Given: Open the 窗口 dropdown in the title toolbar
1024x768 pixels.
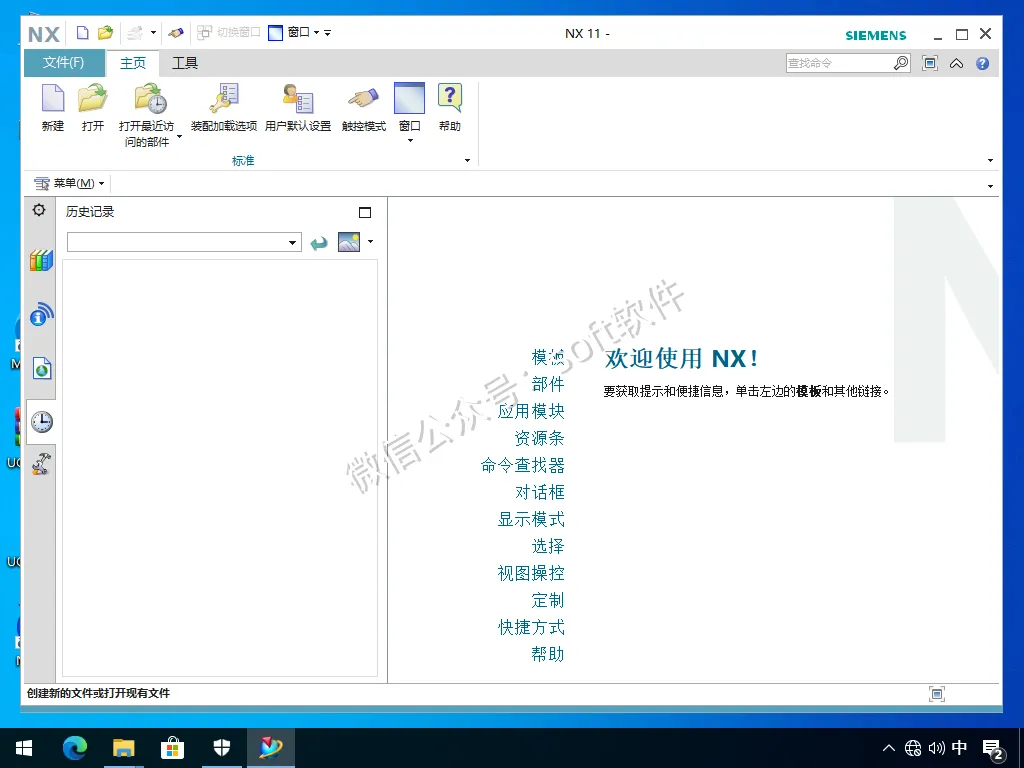Looking at the screenshot, I should click(x=317, y=32).
